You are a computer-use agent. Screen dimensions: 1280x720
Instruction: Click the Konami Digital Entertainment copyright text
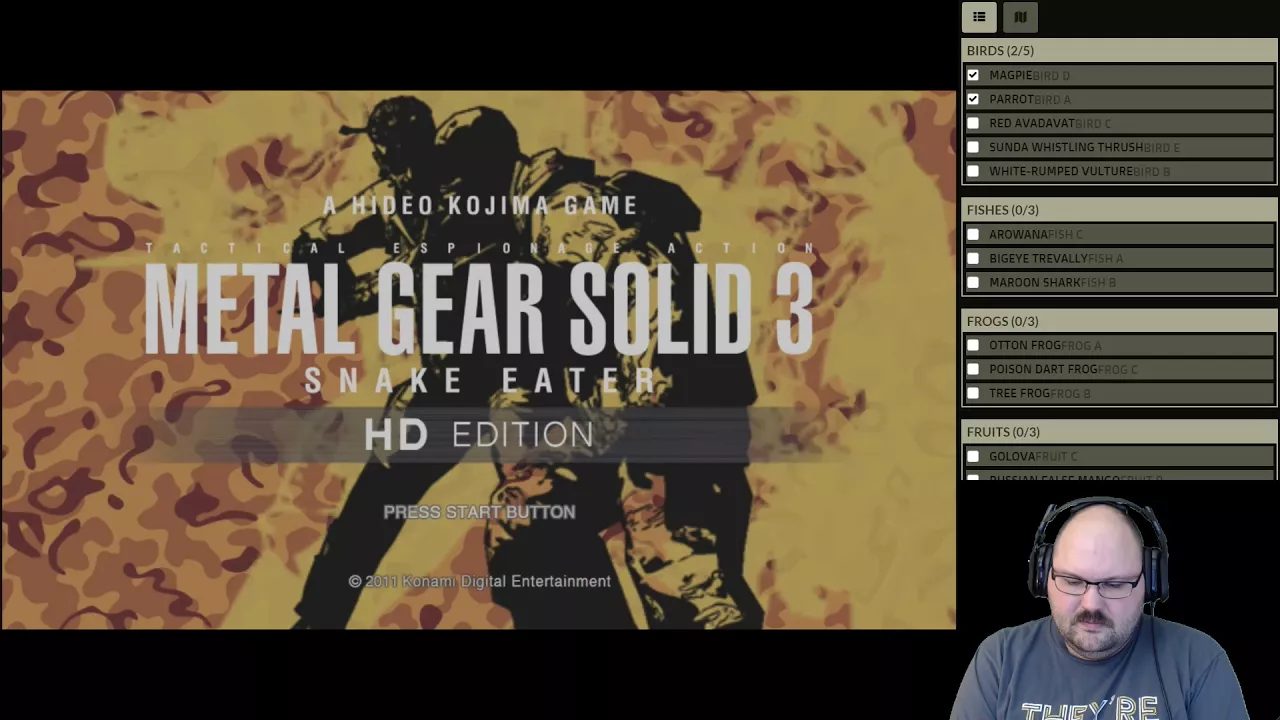[x=479, y=581]
